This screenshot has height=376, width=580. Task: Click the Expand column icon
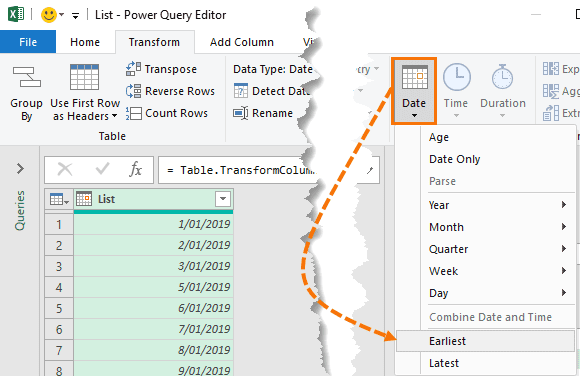point(551,69)
